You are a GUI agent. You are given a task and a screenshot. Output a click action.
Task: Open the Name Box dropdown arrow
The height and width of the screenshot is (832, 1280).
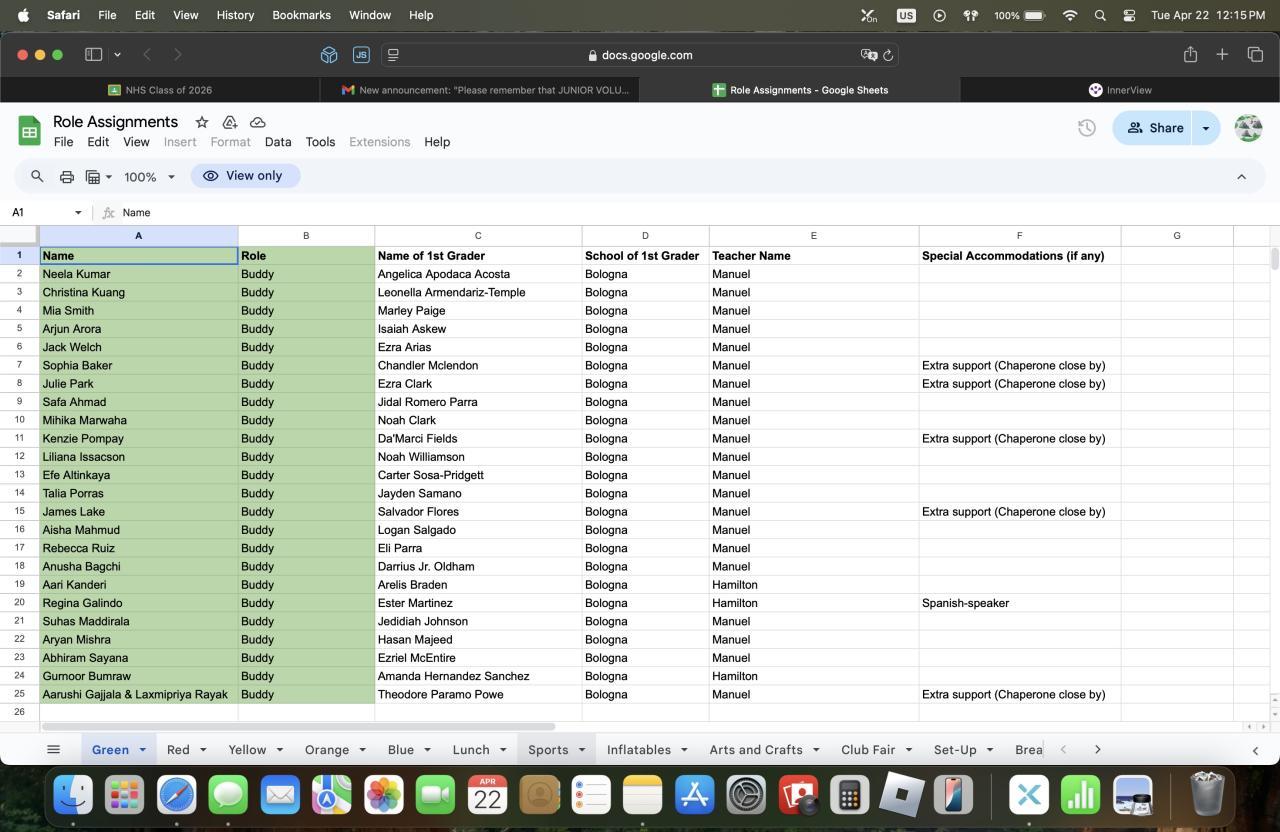pyautogui.click(x=78, y=213)
